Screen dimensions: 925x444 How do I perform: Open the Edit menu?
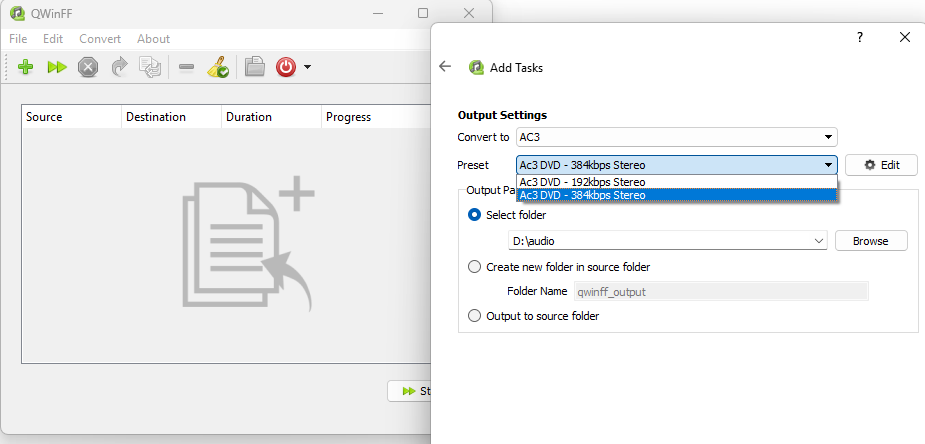(x=53, y=39)
